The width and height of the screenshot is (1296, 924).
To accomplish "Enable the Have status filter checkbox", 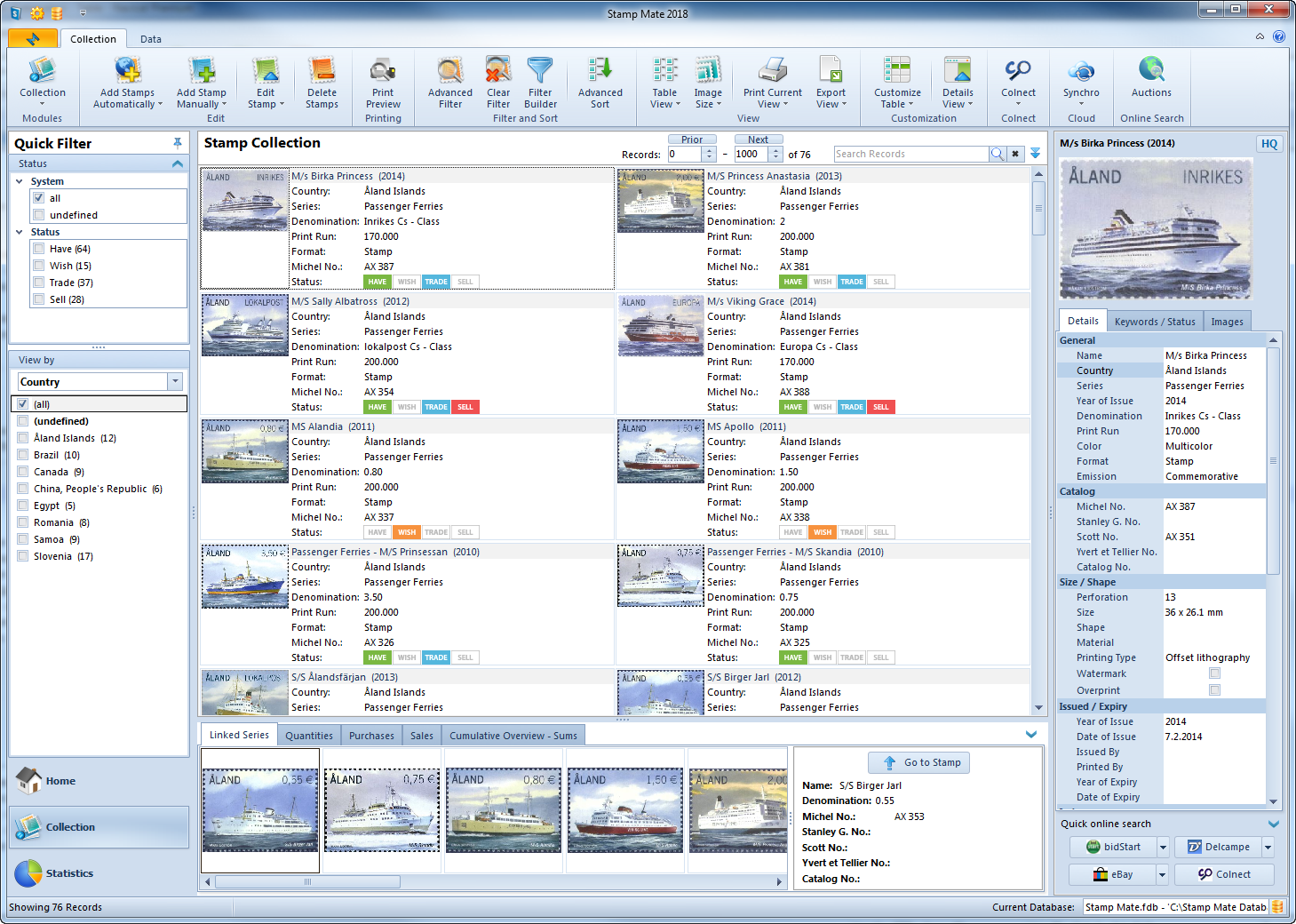I will 39,249.
